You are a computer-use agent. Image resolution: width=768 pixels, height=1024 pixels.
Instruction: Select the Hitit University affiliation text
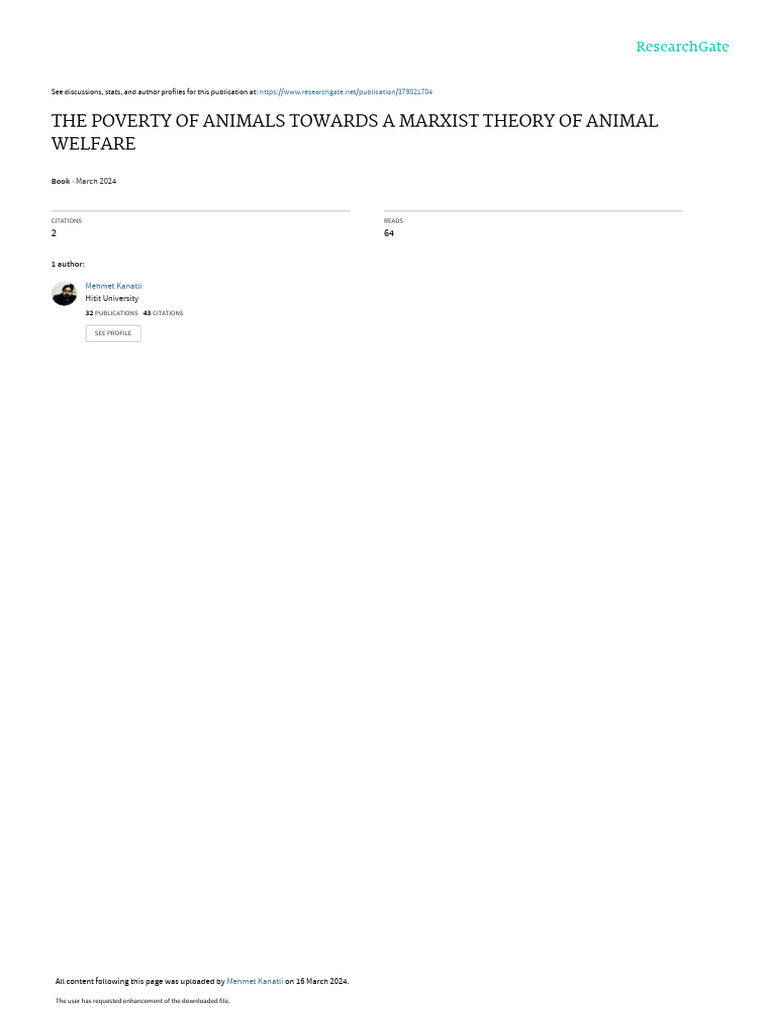pos(112,298)
